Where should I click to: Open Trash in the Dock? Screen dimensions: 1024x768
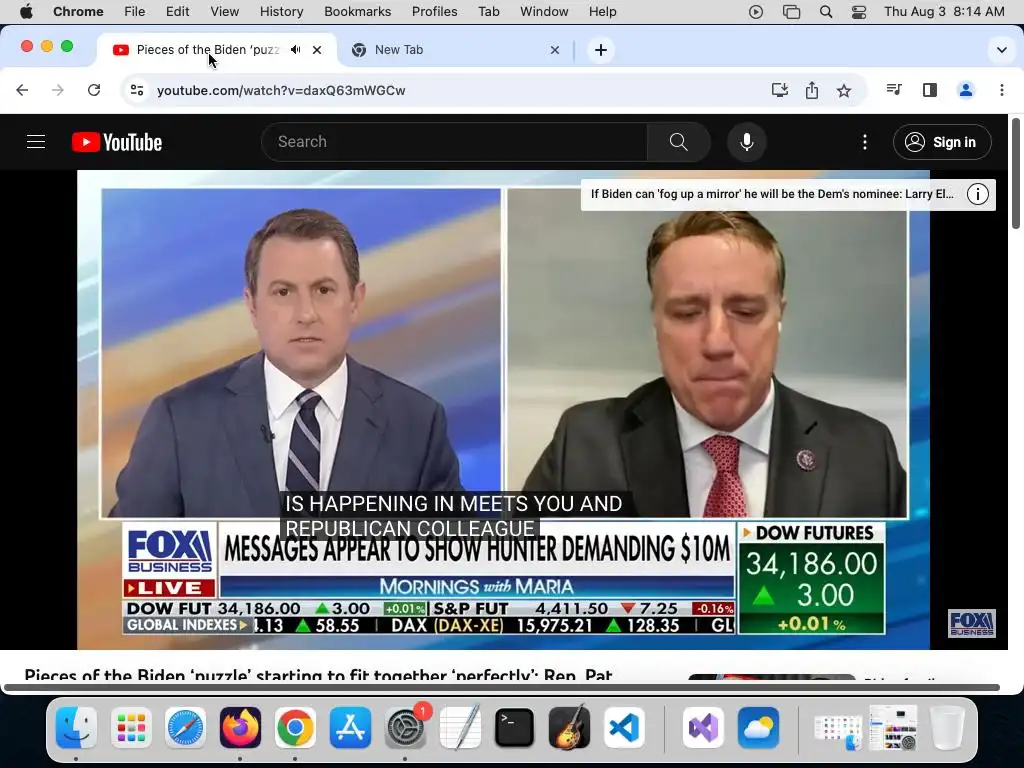click(x=948, y=727)
